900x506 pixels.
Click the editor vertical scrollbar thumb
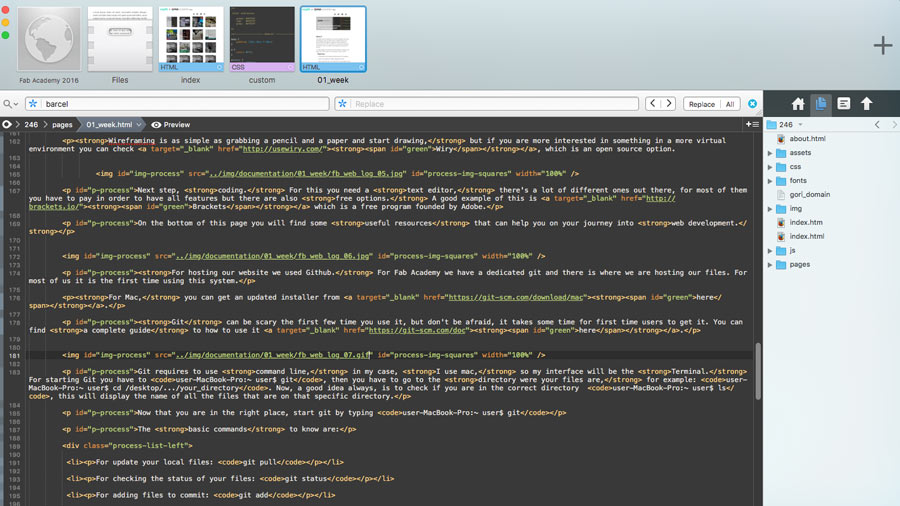click(x=758, y=371)
